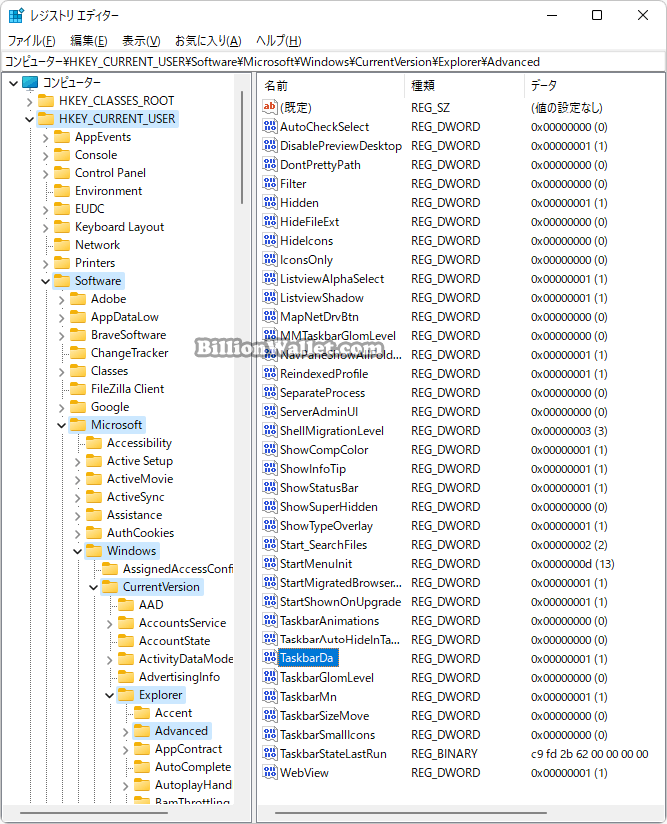
Task: Click the DWORD icon beside ShowStatusBar
Action: click(x=270, y=487)
